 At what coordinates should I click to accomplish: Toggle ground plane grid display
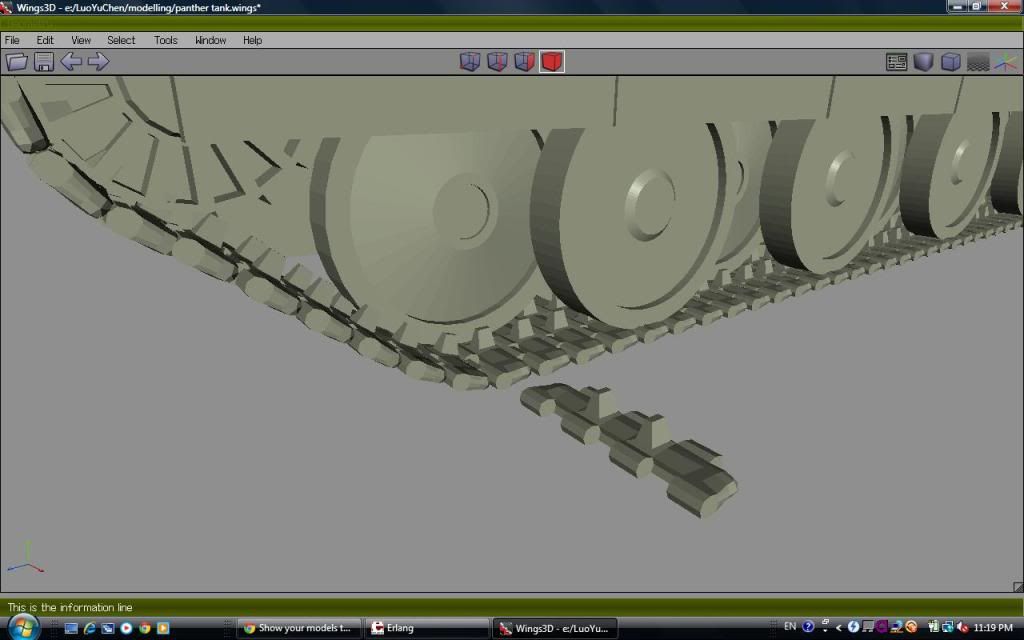978,62
